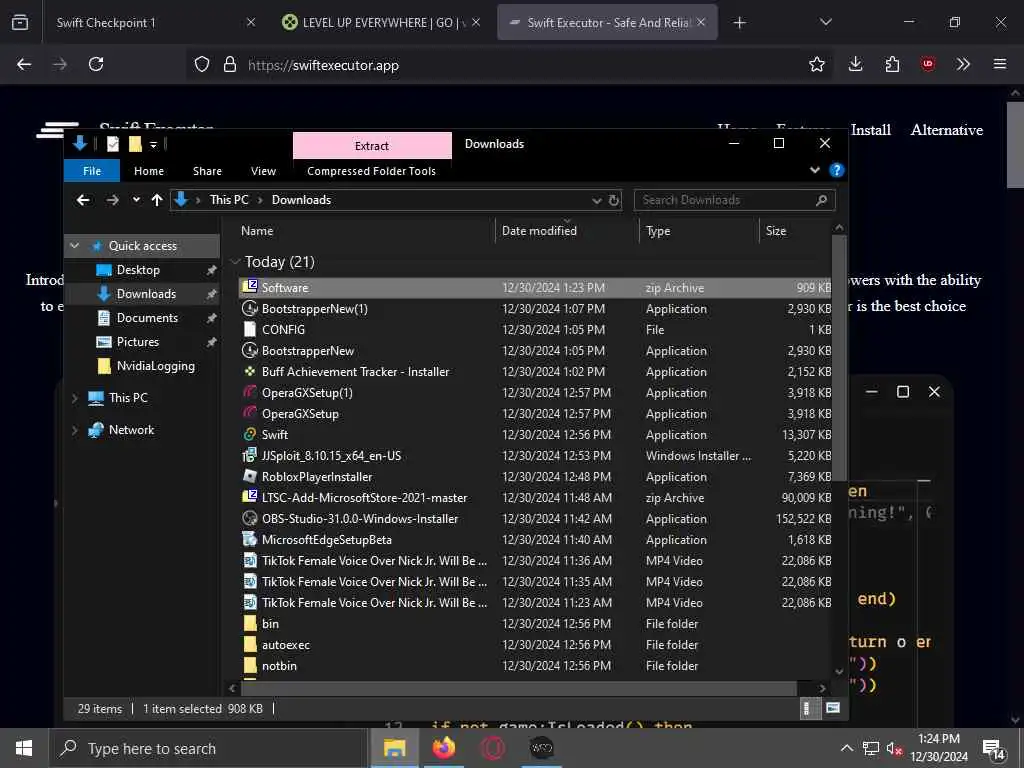Select Pictures in Quick access
This screenshot has height=768, width=1024.
138,342
